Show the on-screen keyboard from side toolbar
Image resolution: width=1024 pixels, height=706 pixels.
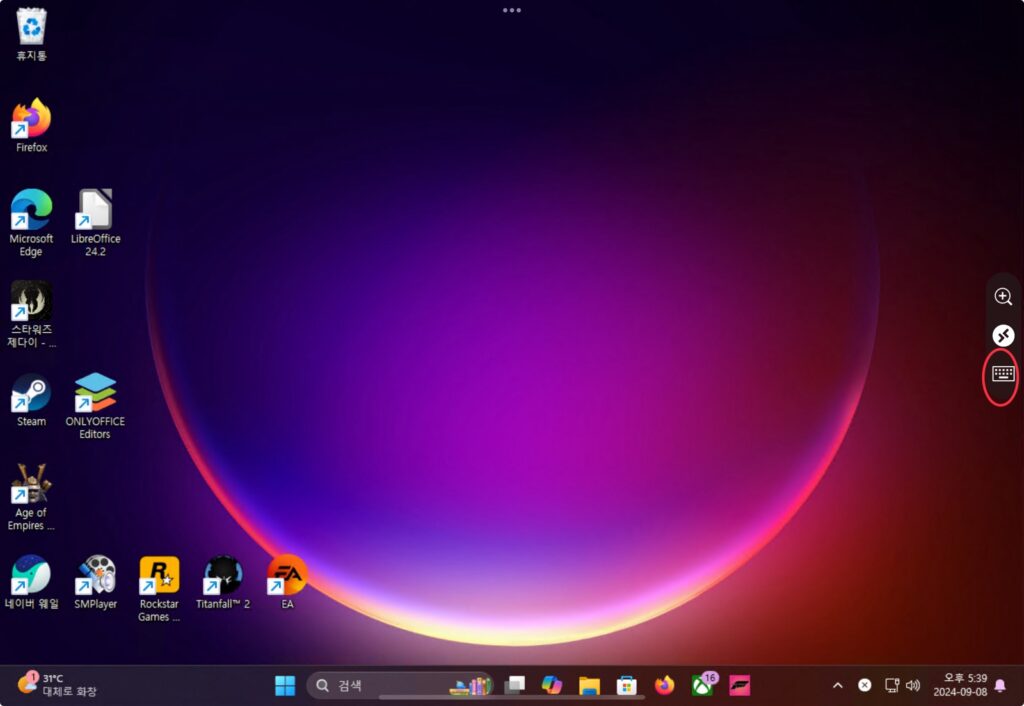[1003, 374]
